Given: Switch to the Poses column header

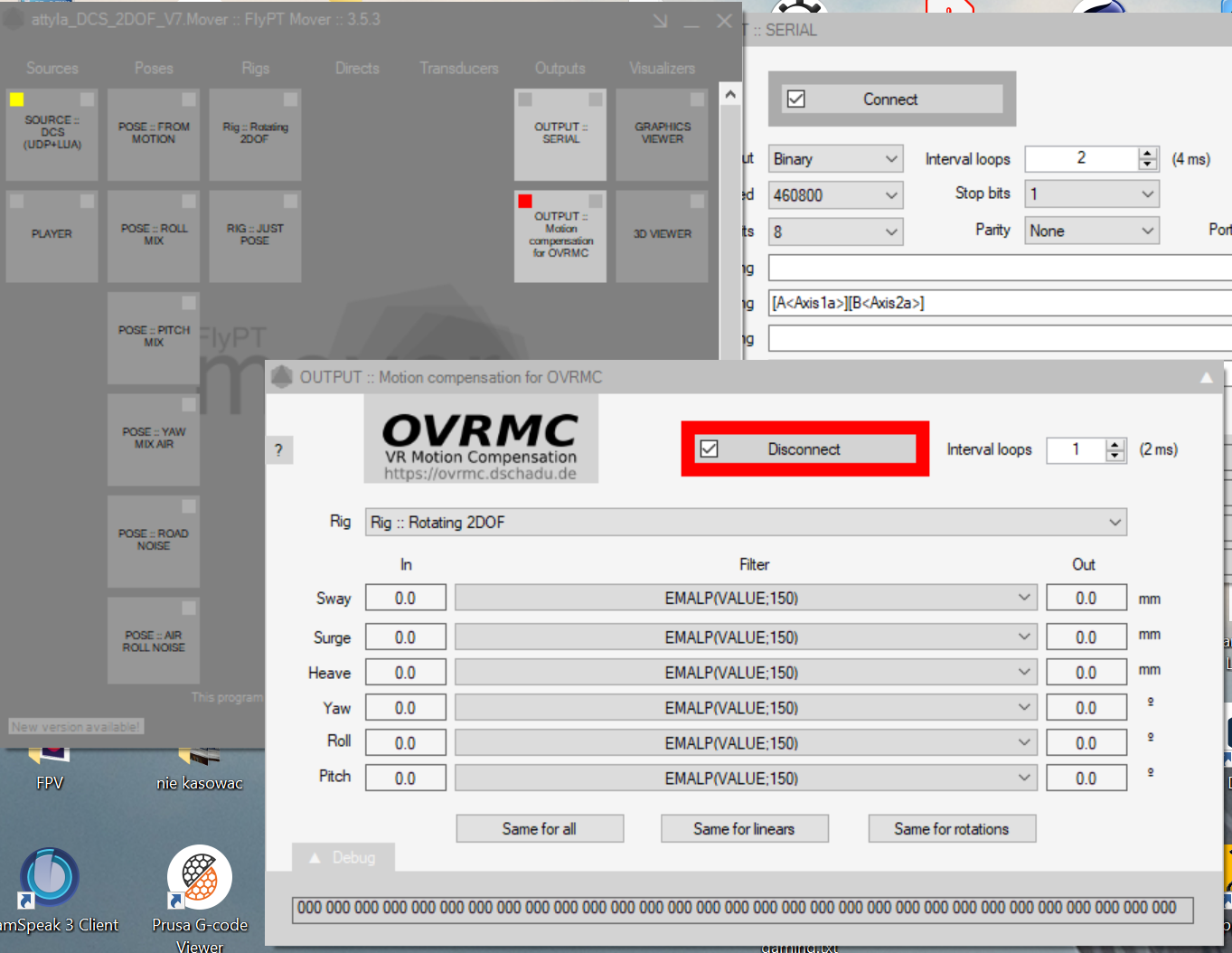Looking at the screenshot, I should pyautogui.click(x=154, y=68).
